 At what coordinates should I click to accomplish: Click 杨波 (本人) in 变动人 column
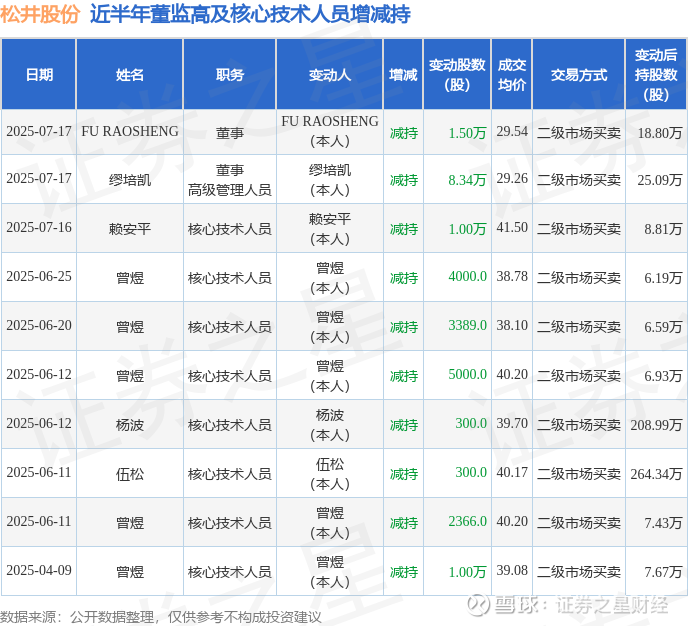click(330, 425)
